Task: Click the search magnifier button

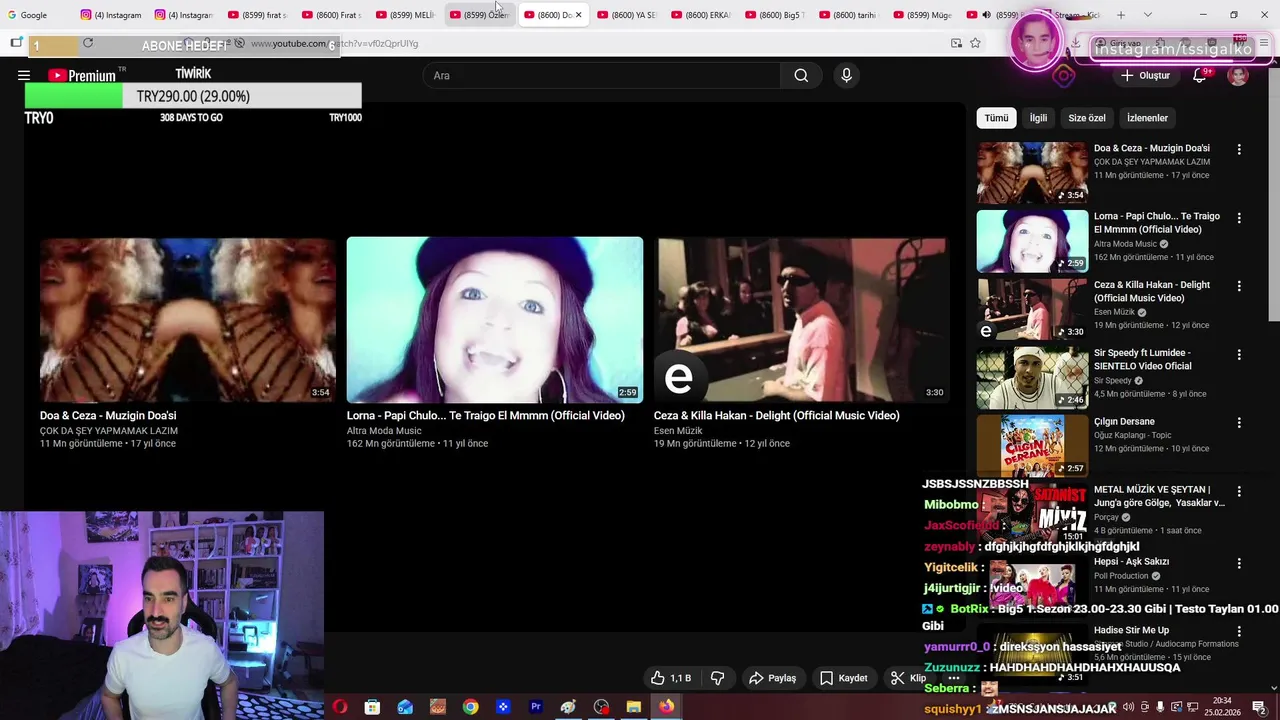Action: coord(801,75)
